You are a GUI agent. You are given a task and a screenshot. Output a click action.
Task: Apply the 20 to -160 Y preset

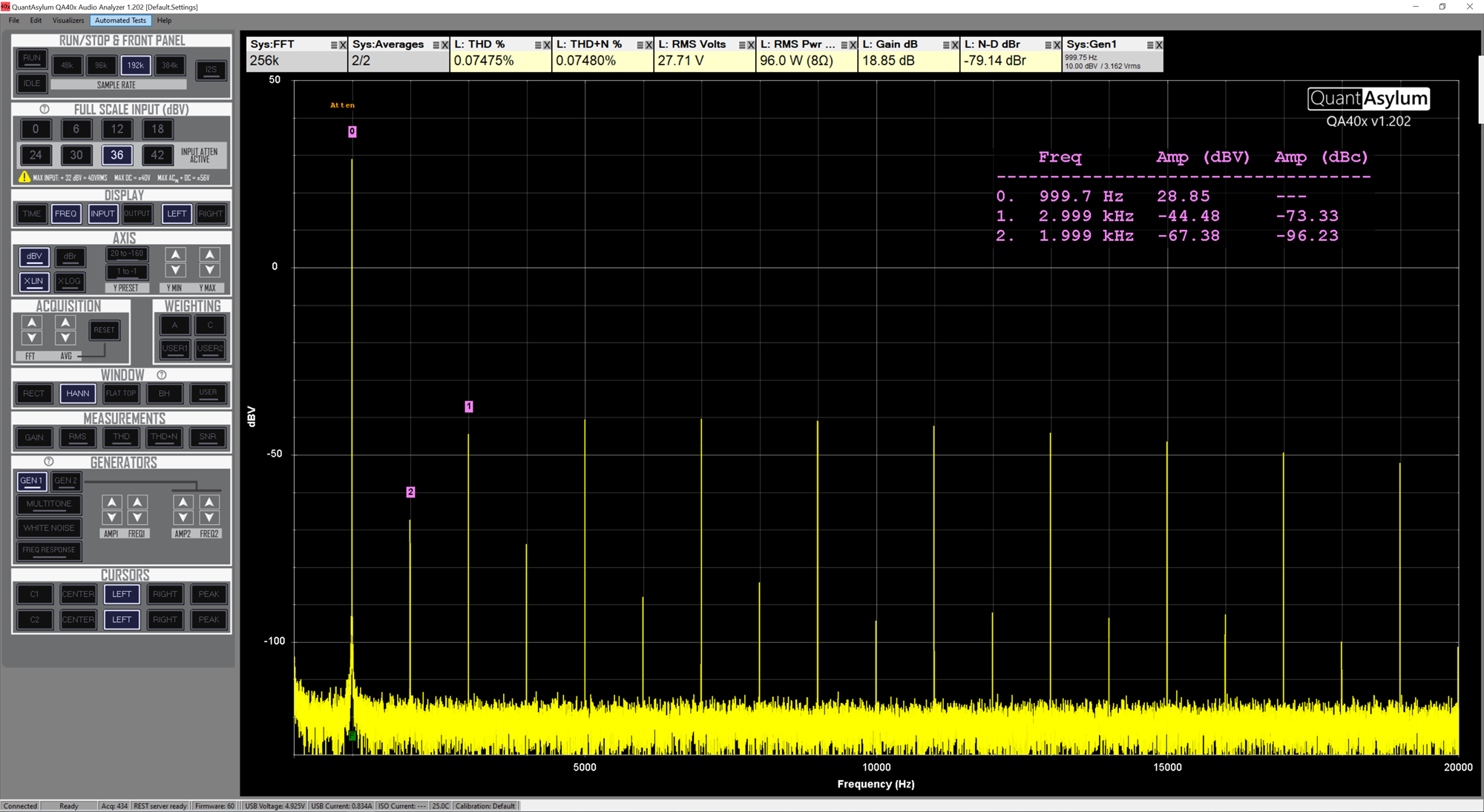127,254
